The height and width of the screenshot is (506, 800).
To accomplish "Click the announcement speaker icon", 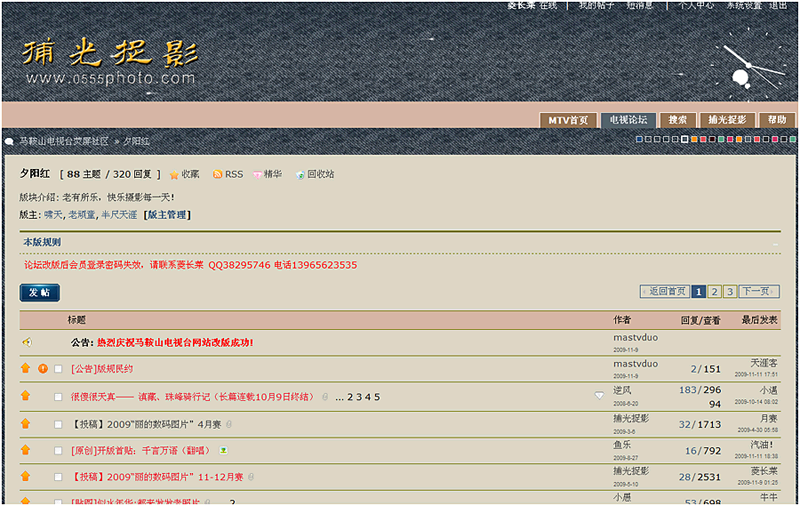I will pyautogui.click(x=27, y=342).
